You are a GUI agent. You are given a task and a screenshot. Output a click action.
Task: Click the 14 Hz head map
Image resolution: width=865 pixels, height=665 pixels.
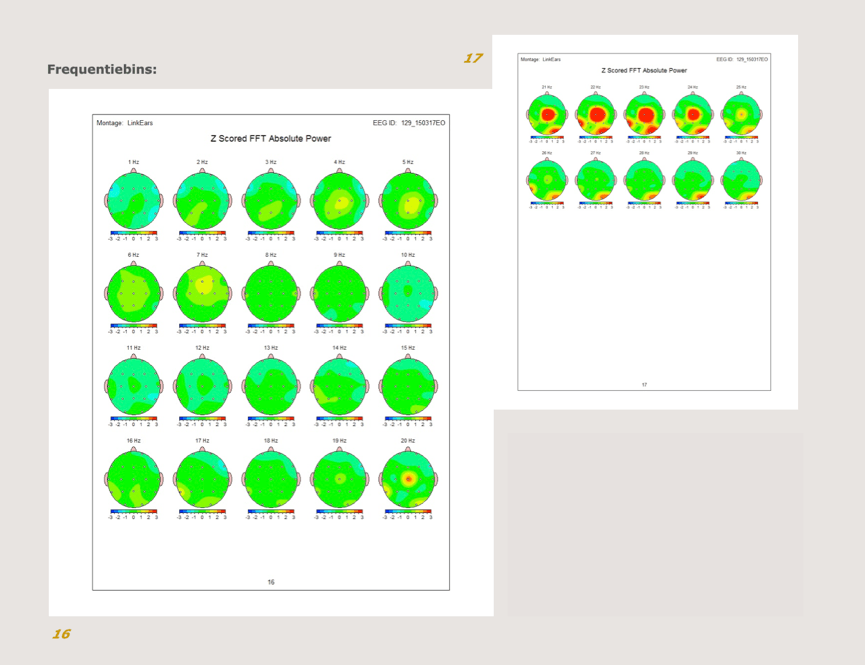click(339, 386)
